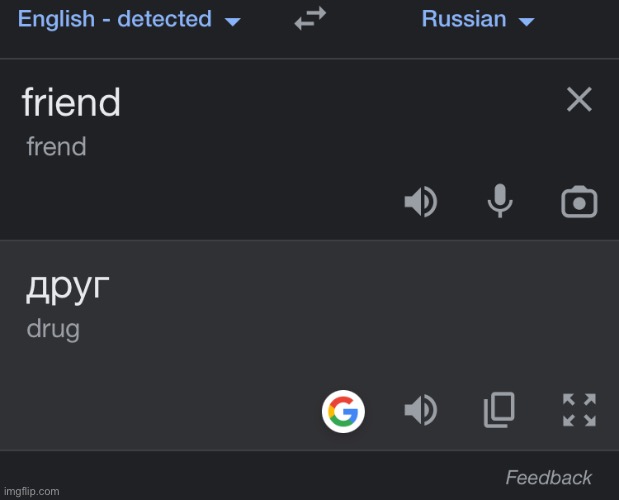Expand the source language dropdown arrow
This screenshot has height=500, width=619.
[x=233, y=21]
